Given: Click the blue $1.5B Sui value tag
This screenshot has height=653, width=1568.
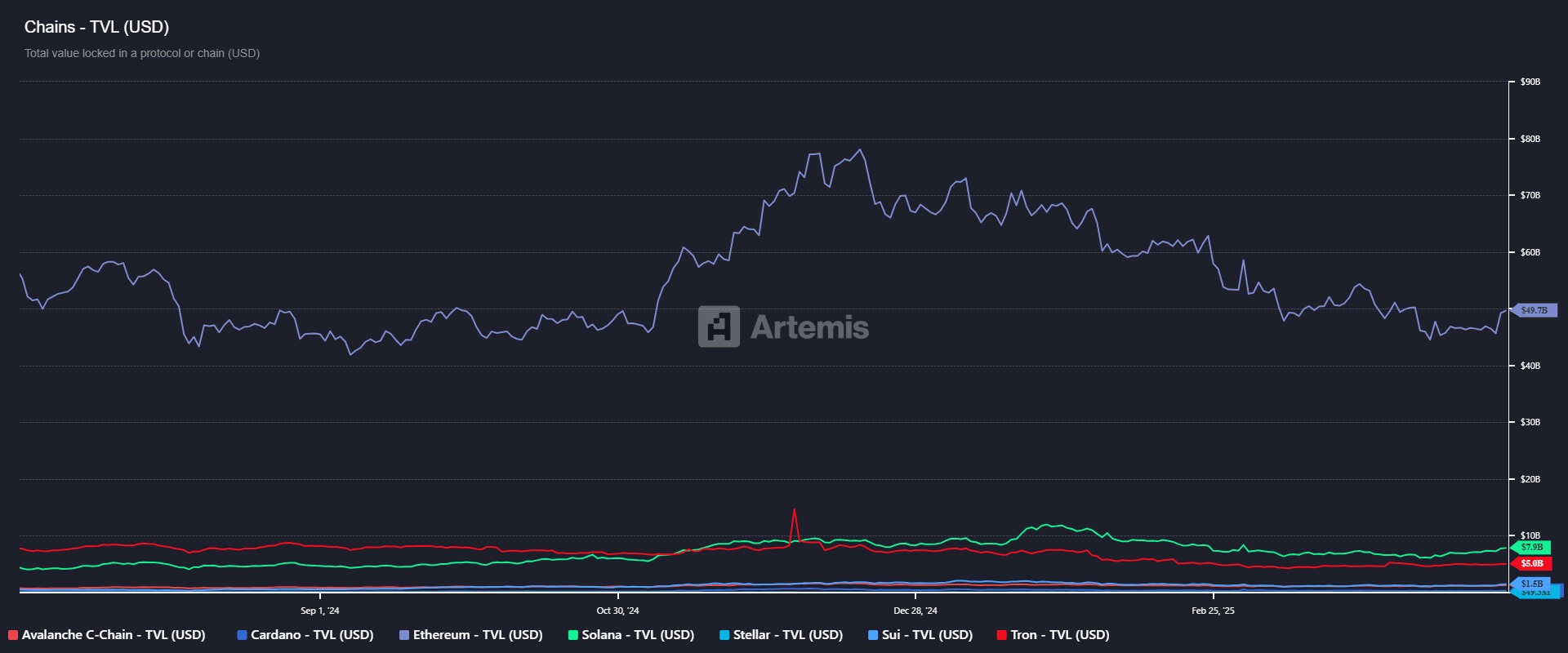Looking at the screenshot, I should point(1531,584).
